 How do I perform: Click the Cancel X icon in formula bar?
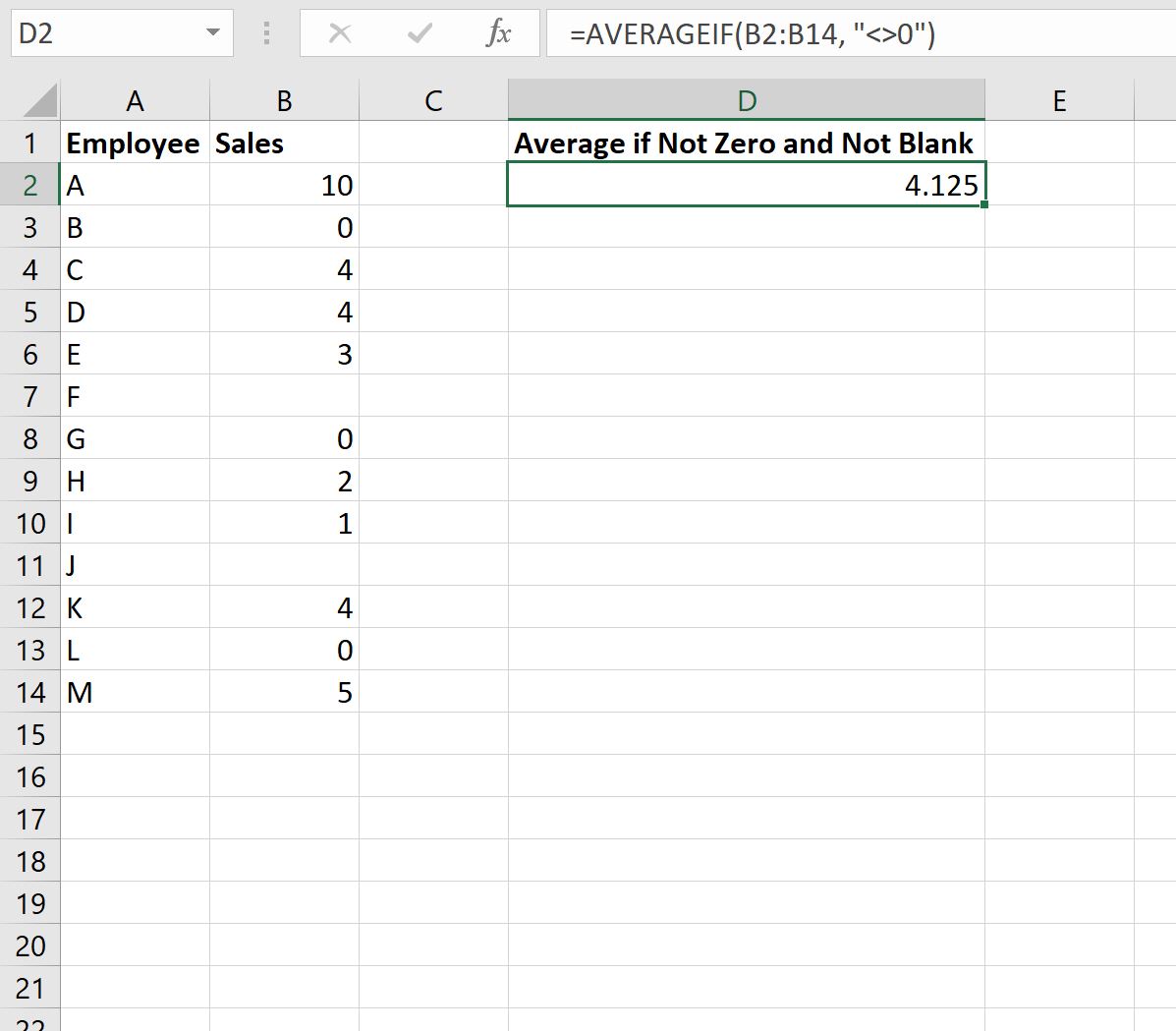point(339,32)
